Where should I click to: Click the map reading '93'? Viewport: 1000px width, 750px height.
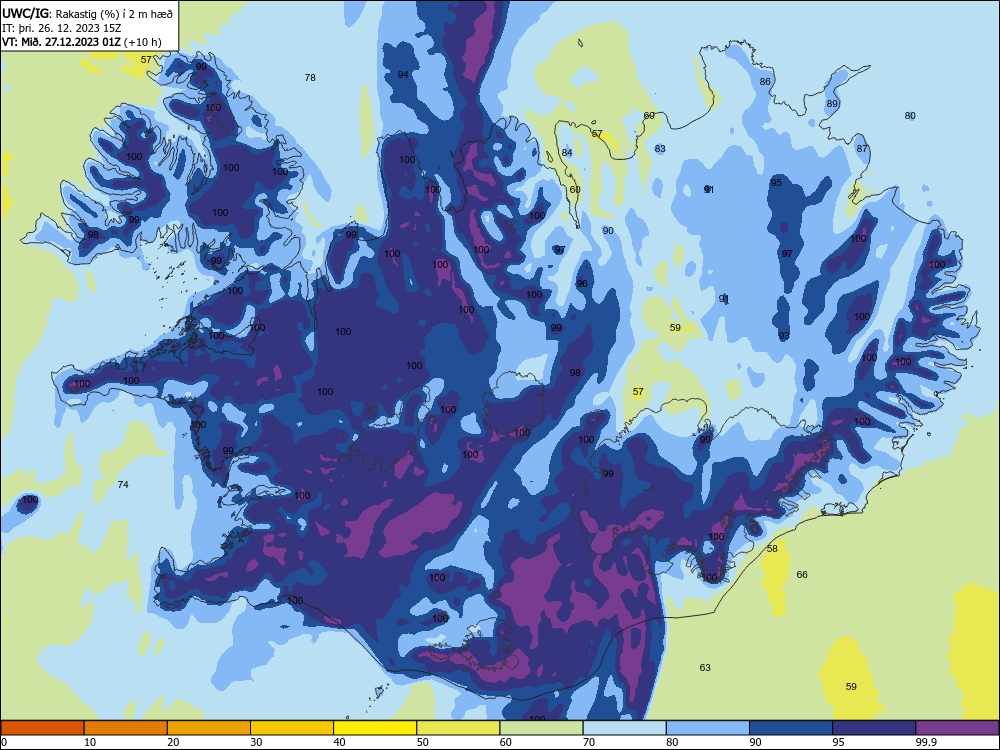[784, 335]
